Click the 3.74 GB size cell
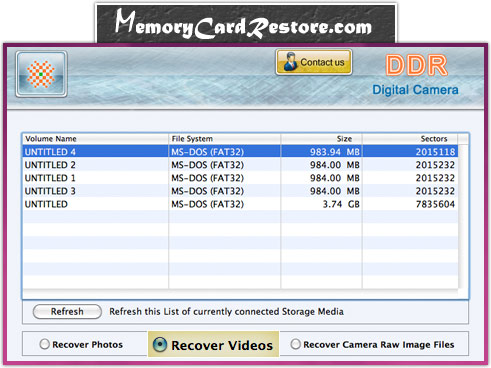The image size is (491, 368). click(x=341, y=204)
